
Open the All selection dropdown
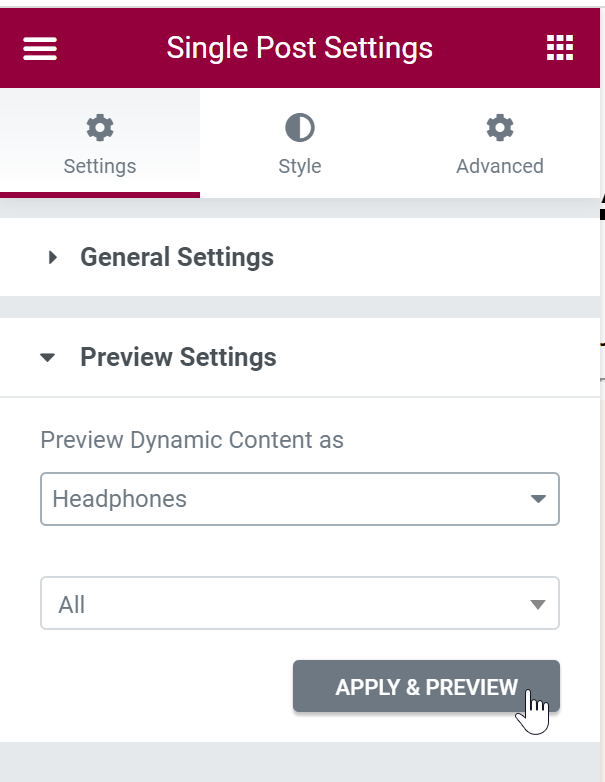tap(300, 603)
